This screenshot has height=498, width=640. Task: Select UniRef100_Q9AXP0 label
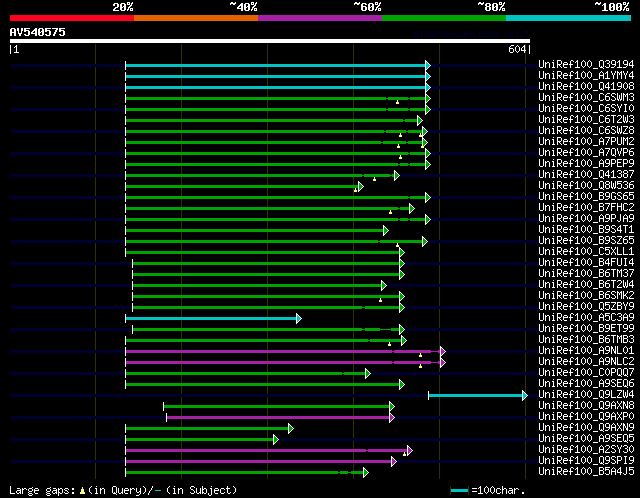coord(586,417)
